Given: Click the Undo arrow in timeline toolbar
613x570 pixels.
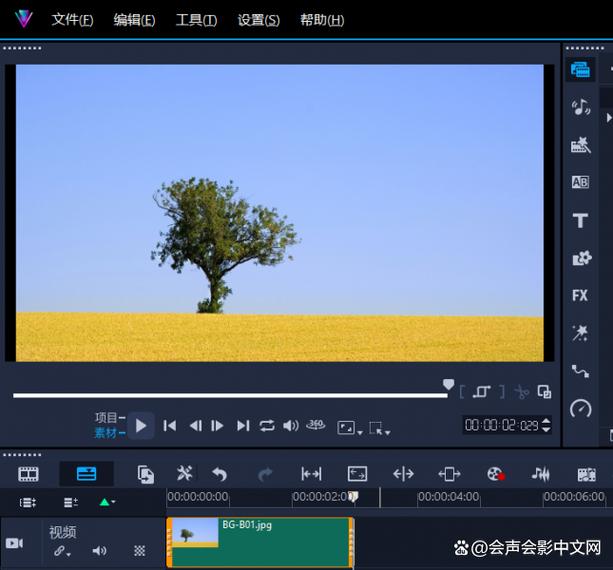Looking at the screenshot, I should 220,474.
